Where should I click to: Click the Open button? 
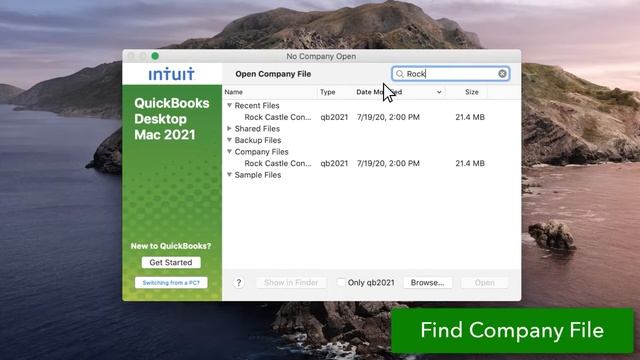484,282
